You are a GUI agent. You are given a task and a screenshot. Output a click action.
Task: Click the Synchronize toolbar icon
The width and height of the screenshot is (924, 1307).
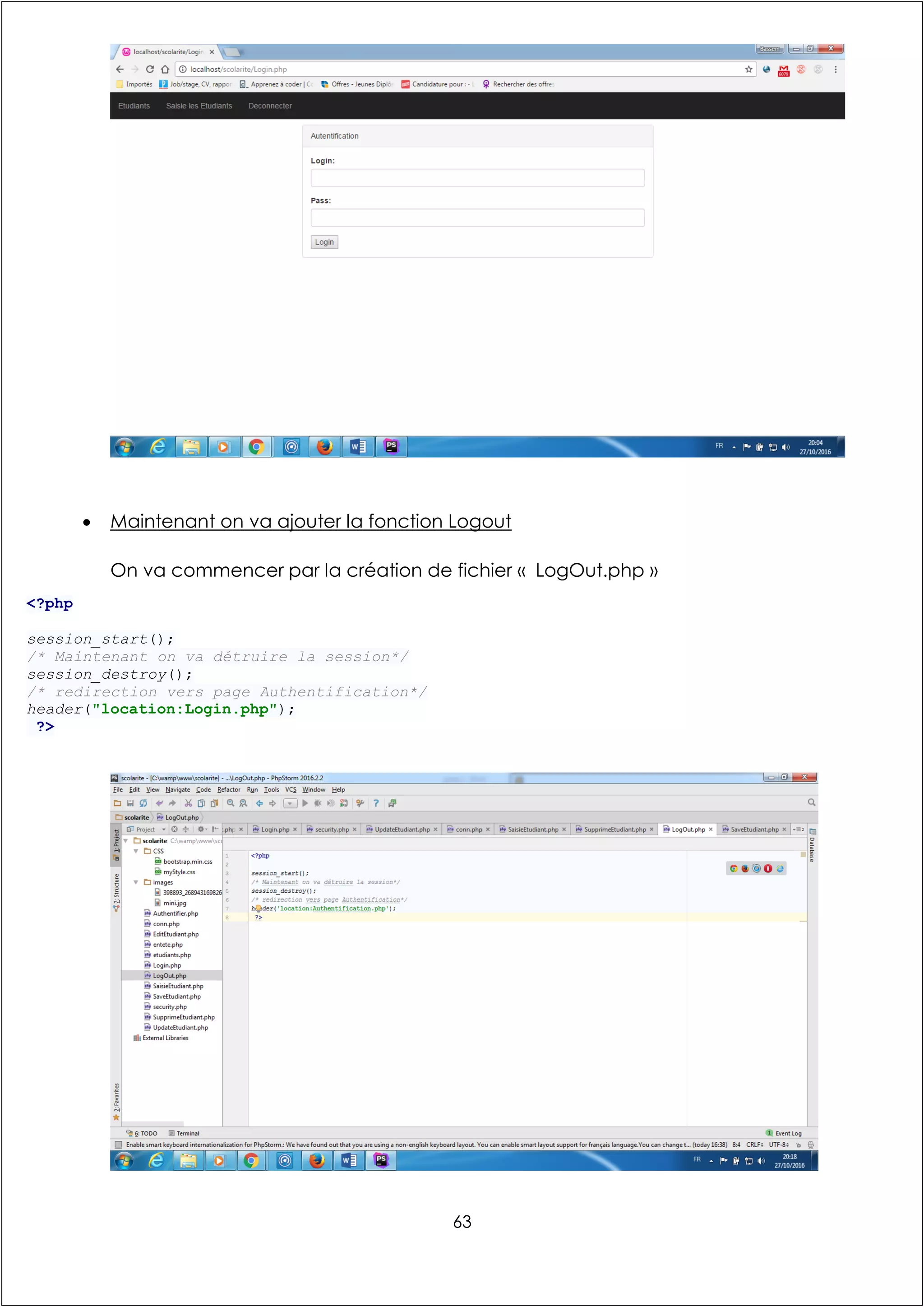tap(143, 803)
